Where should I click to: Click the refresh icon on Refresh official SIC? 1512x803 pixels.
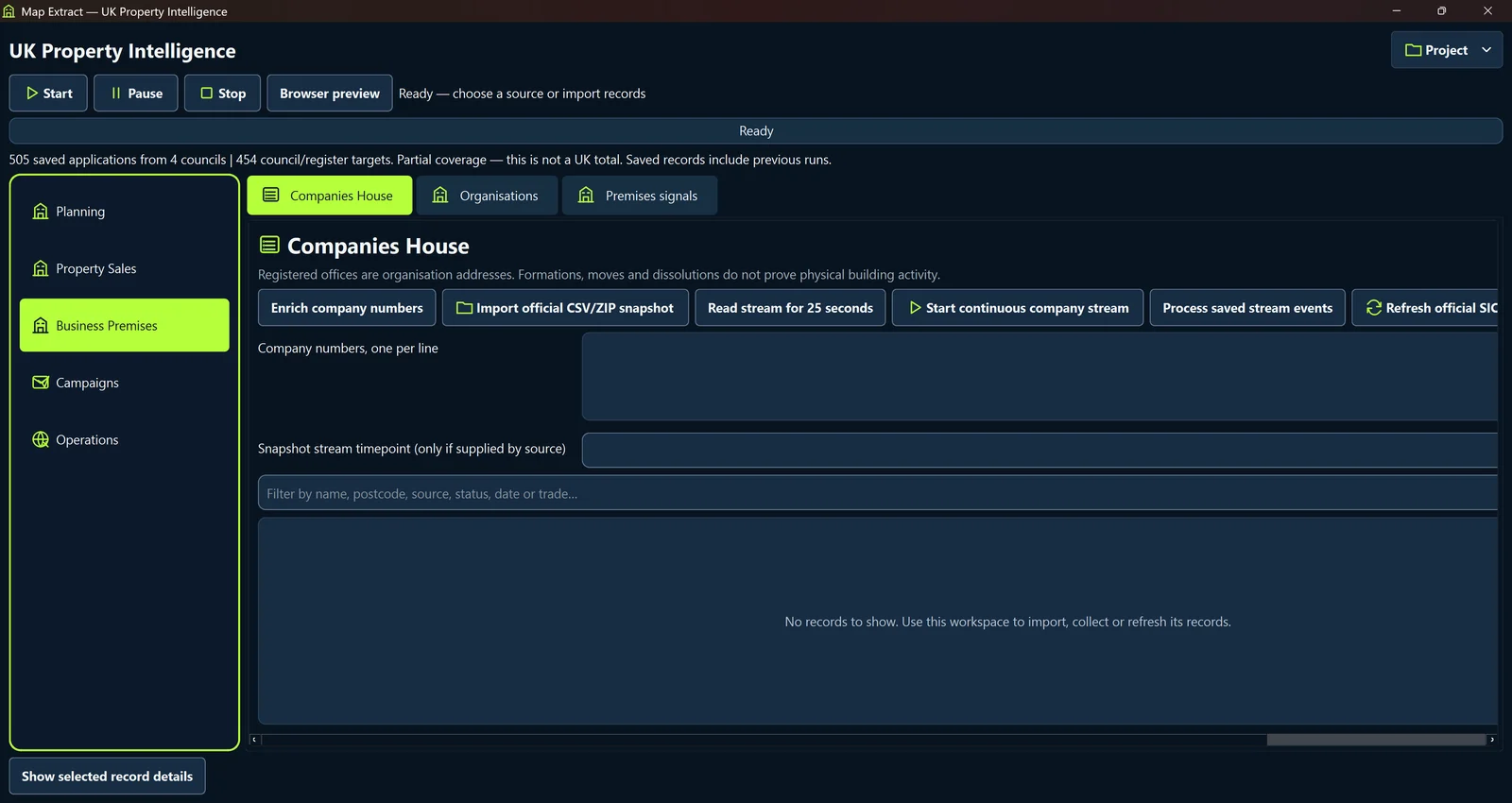pyautogui.click(x=1374, y=308)
